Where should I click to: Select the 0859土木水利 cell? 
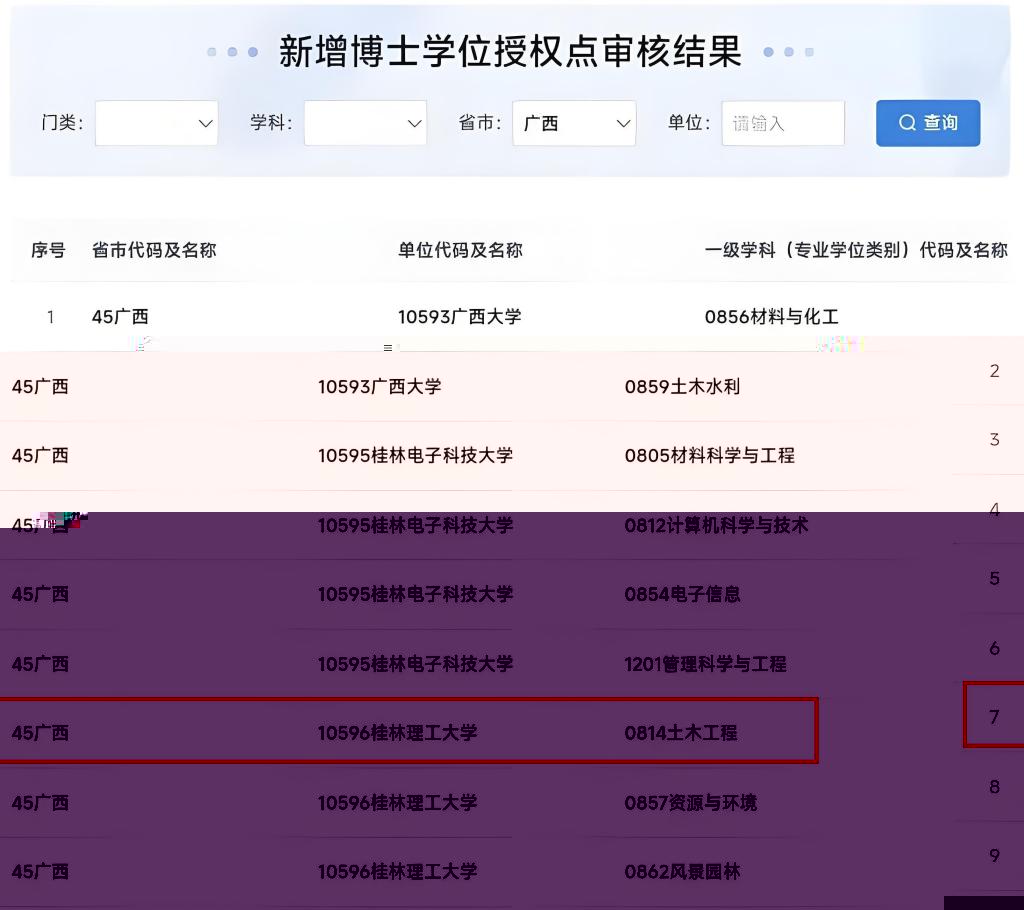(x=682, y=387)
